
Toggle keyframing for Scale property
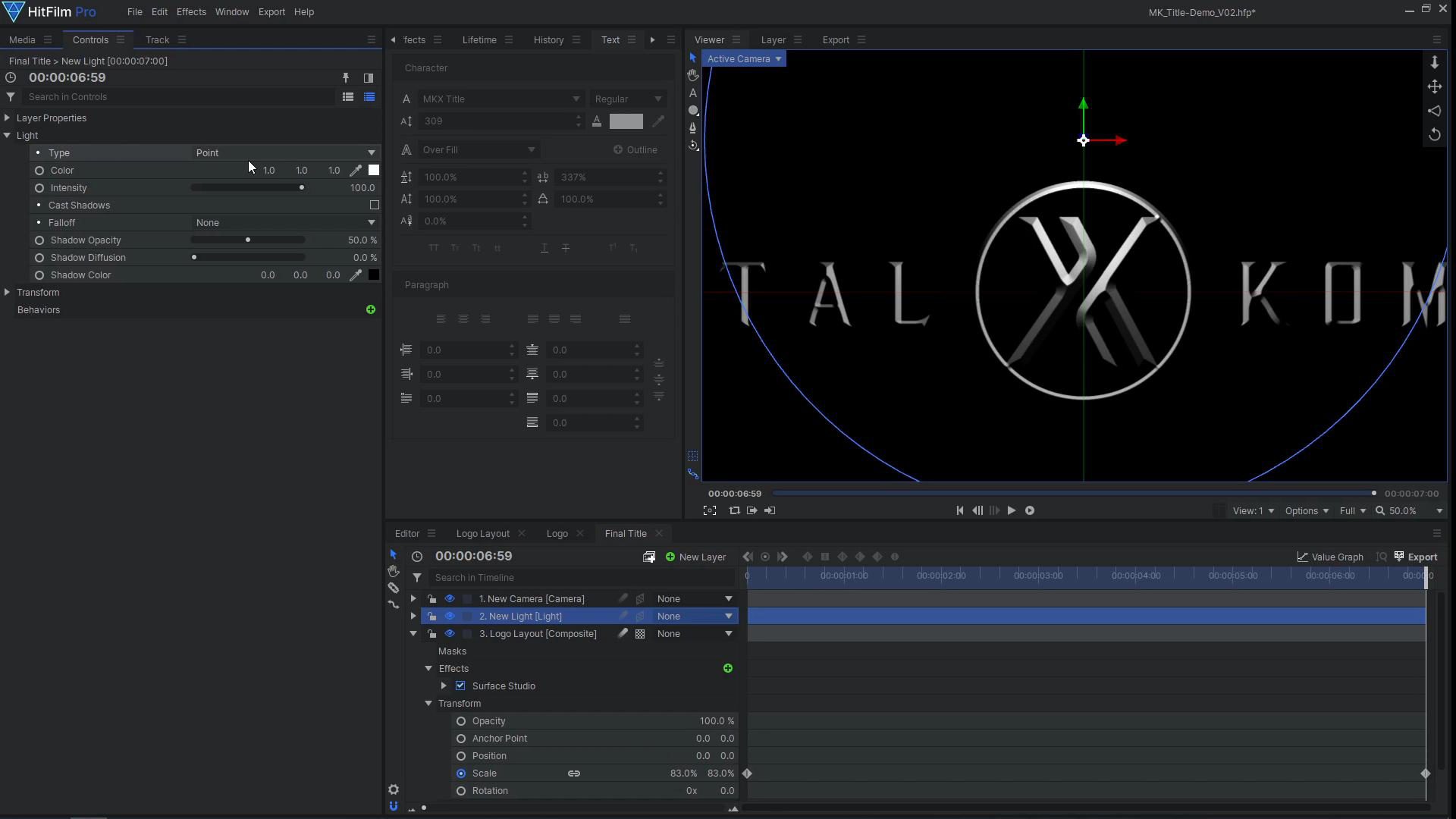pyautogui.click(x=461, y=773)
